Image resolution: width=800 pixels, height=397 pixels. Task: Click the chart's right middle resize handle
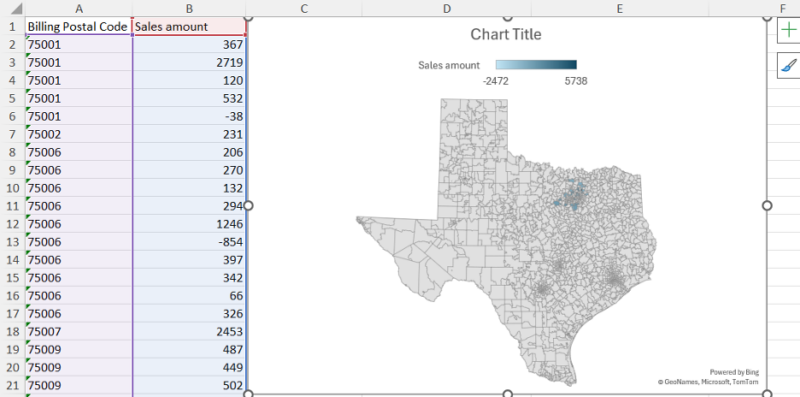tap(767, 205)
